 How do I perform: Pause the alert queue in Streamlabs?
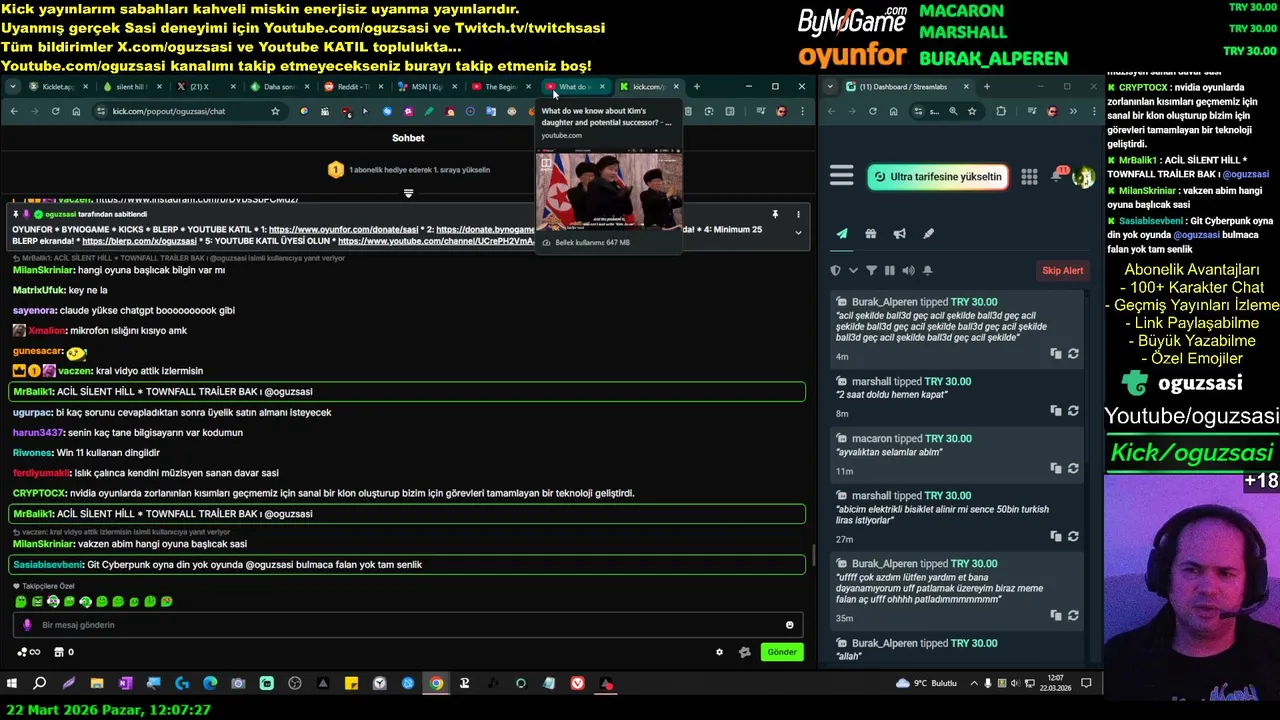[889, 270]
